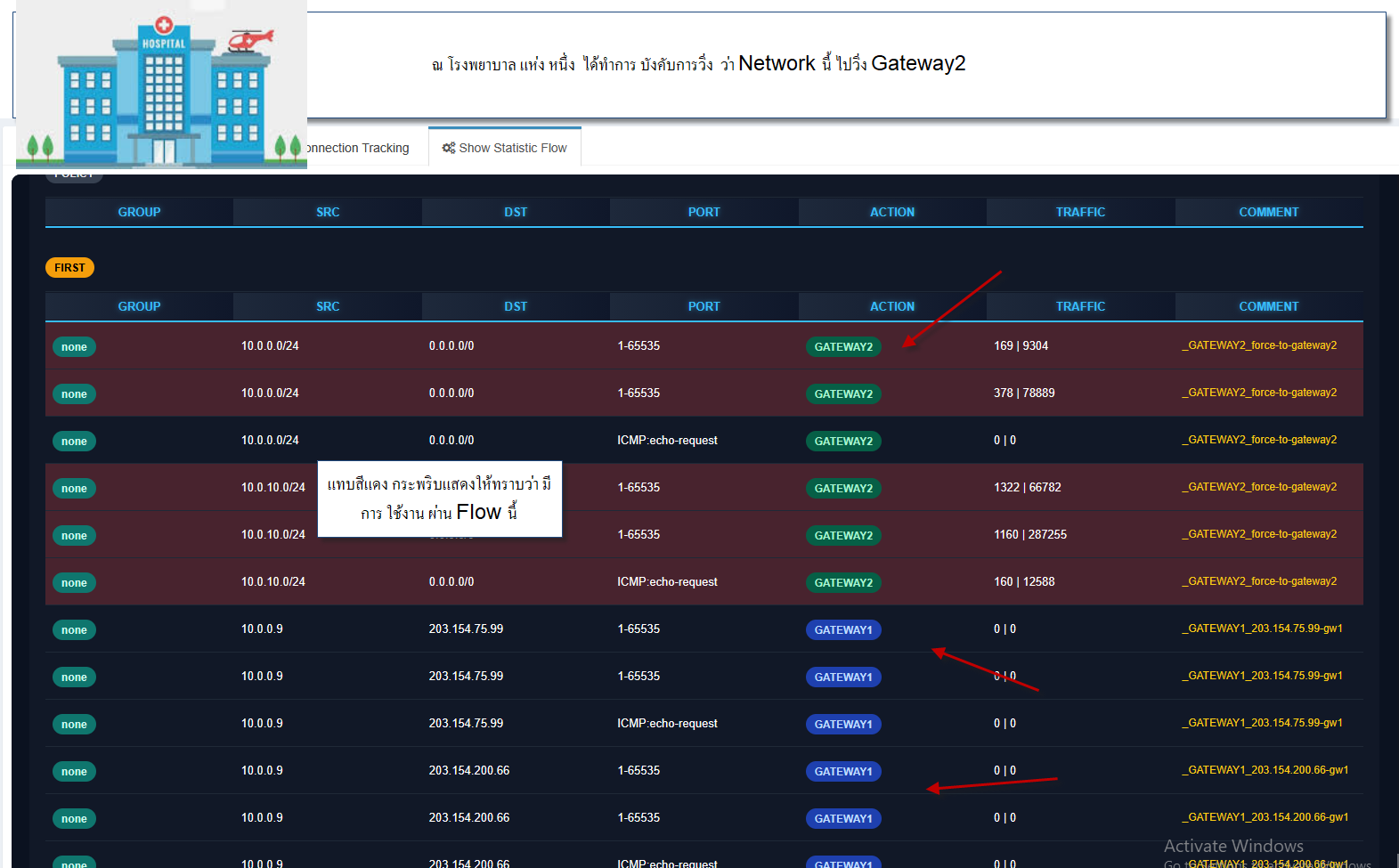
Task: Click source 10.0.10.0/24 in the 160 | 12588 row
Action: click(272, 581)
